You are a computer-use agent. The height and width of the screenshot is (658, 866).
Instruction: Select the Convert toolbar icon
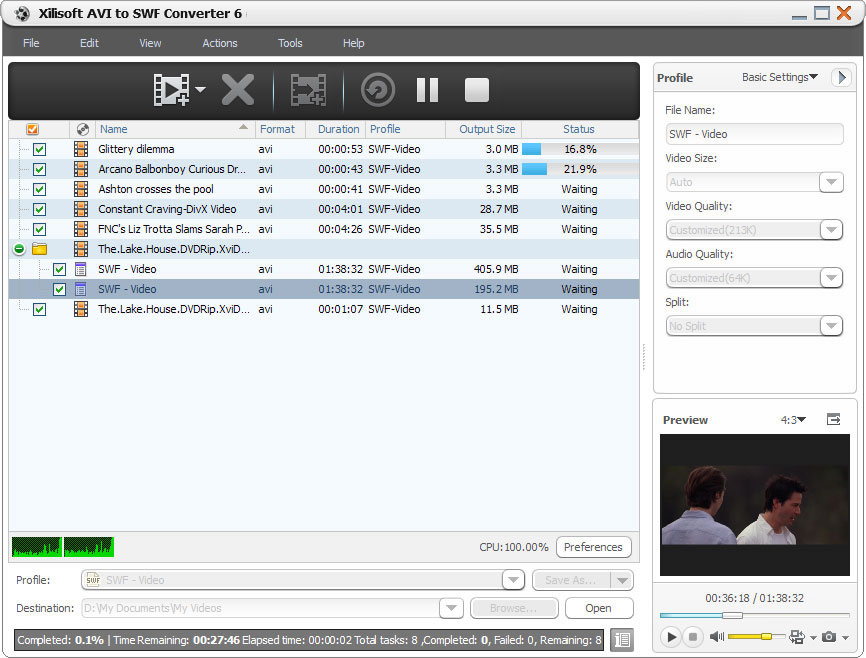coord(306,89)
